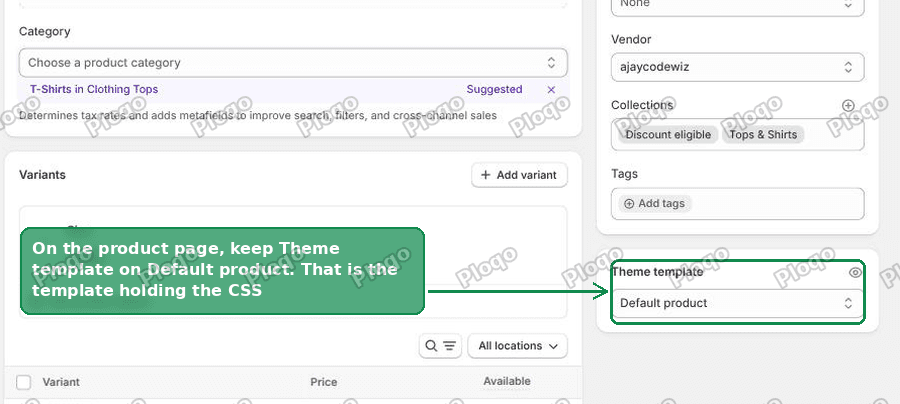Click the Category label
Viewport: 900px width, 404px height.
point(45,32)
